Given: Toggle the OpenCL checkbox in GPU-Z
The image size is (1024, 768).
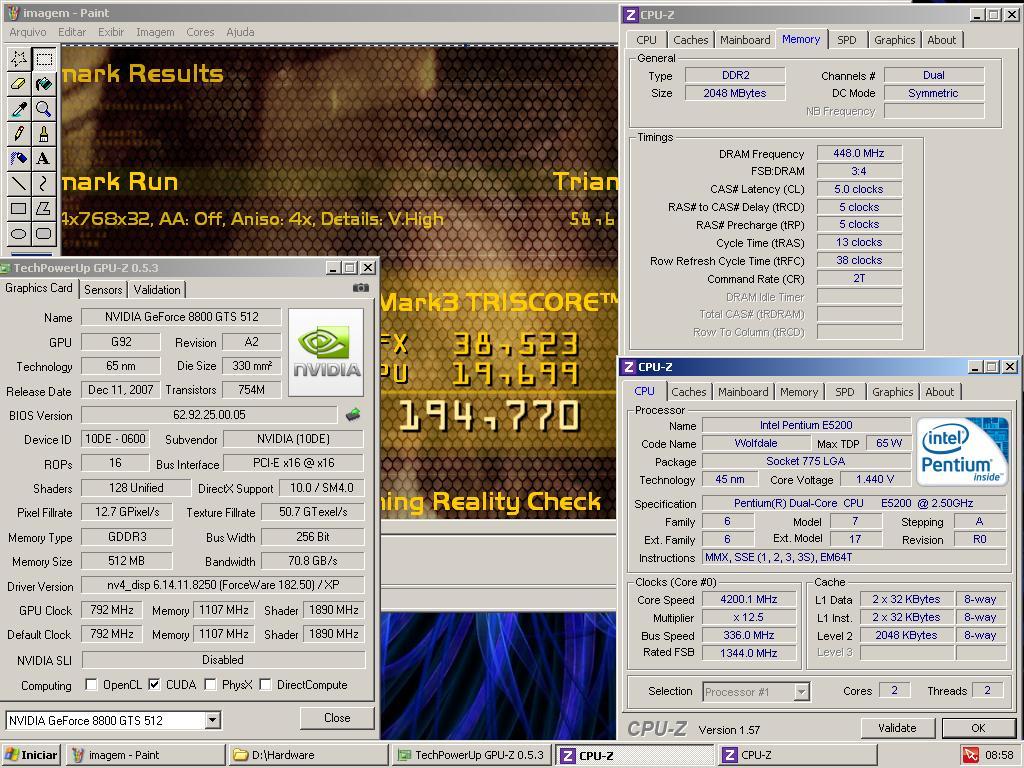Looking at the screenshot, I should 91,684.
